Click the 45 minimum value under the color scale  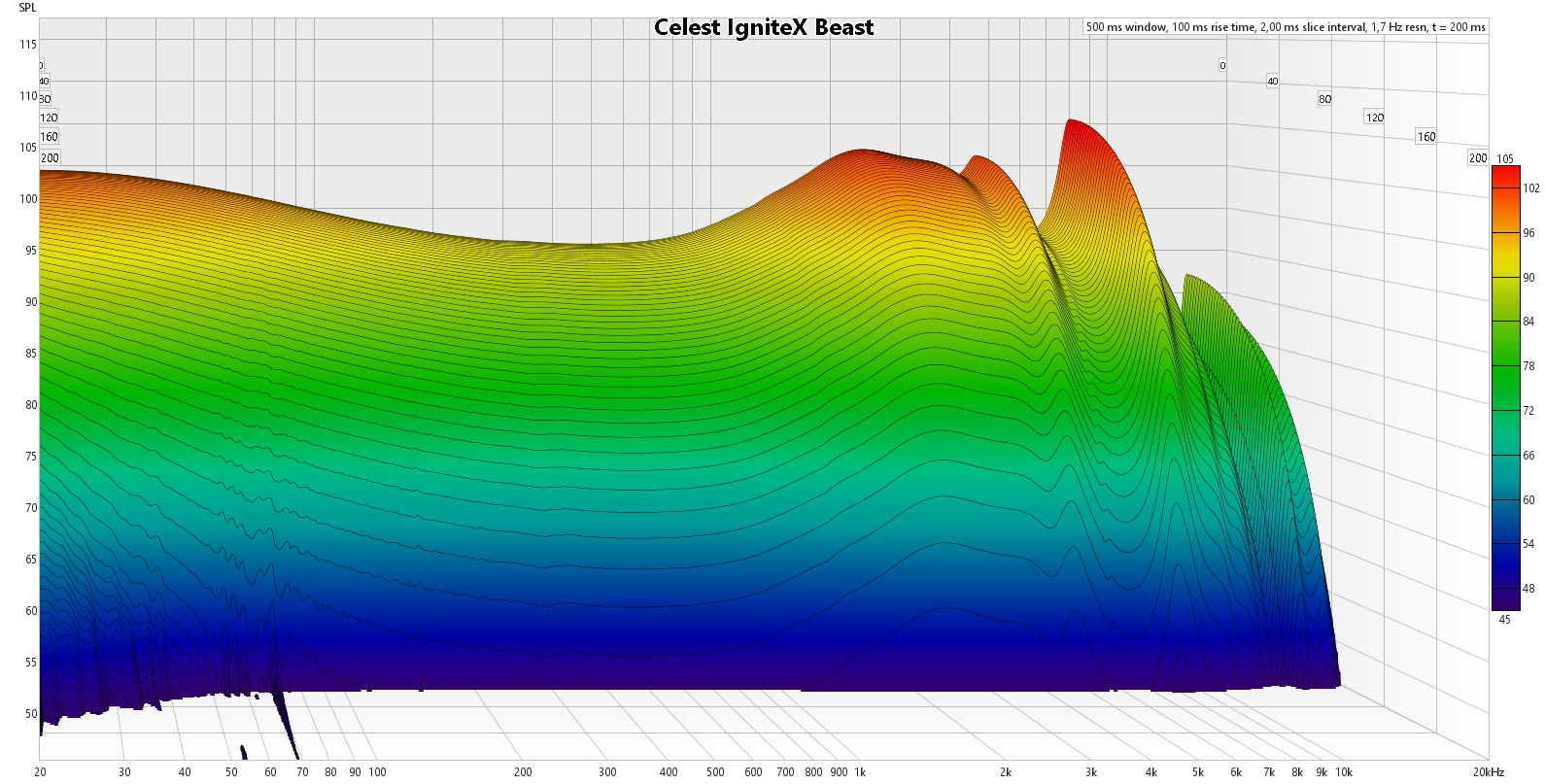coord(1505,619)
